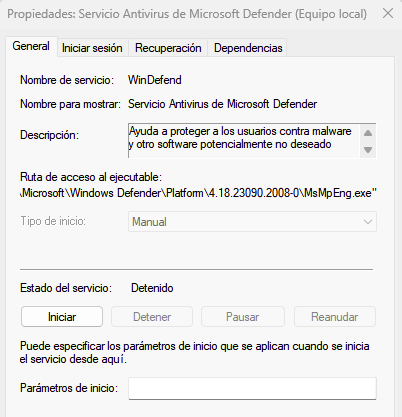Focus the Parámetros de inicio field
Viewport: 402px width, 417px height.
tap(252, 388)
